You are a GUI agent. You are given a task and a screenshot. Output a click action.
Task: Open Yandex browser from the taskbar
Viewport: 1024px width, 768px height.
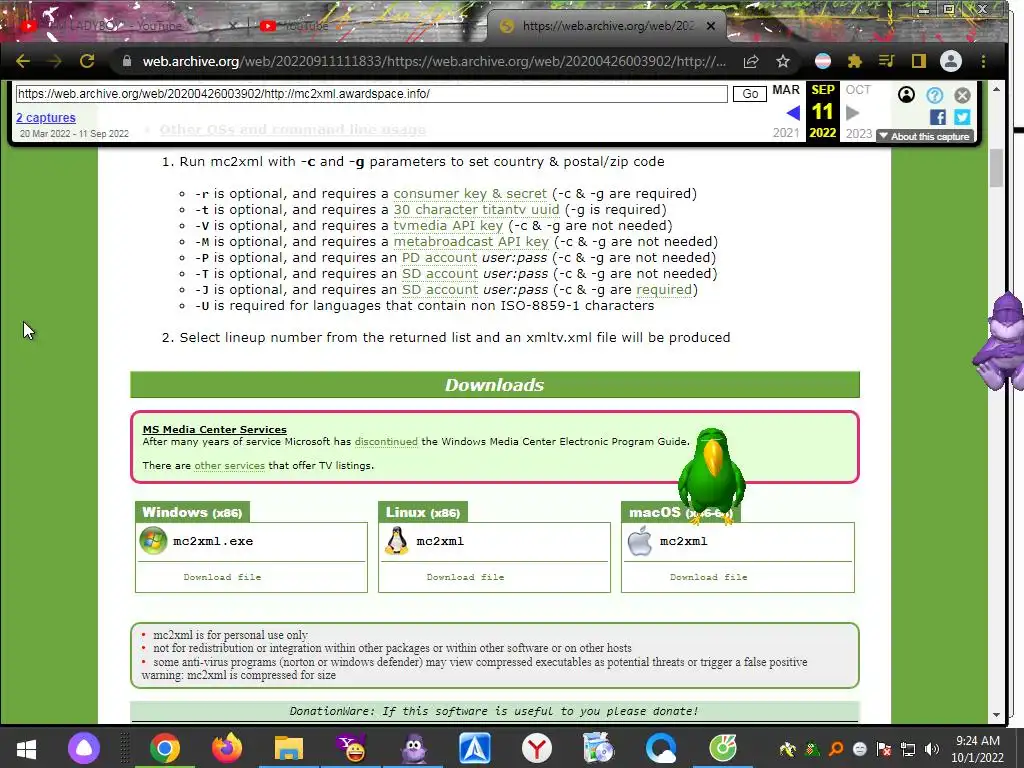click(x=537, y=748)
